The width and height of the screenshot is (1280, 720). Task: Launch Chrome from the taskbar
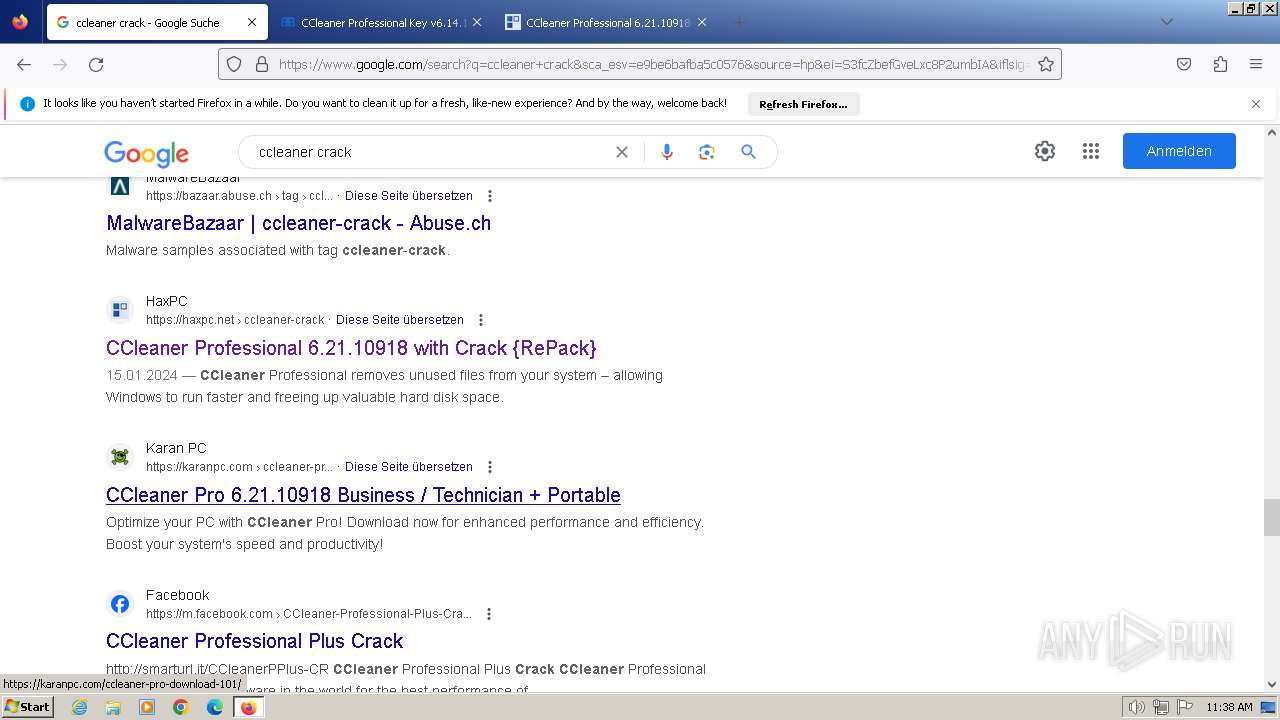coord(181,707)
